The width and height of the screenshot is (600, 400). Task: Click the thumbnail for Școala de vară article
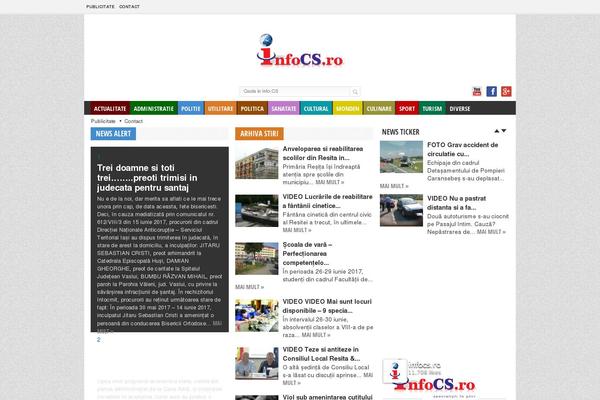257,259
